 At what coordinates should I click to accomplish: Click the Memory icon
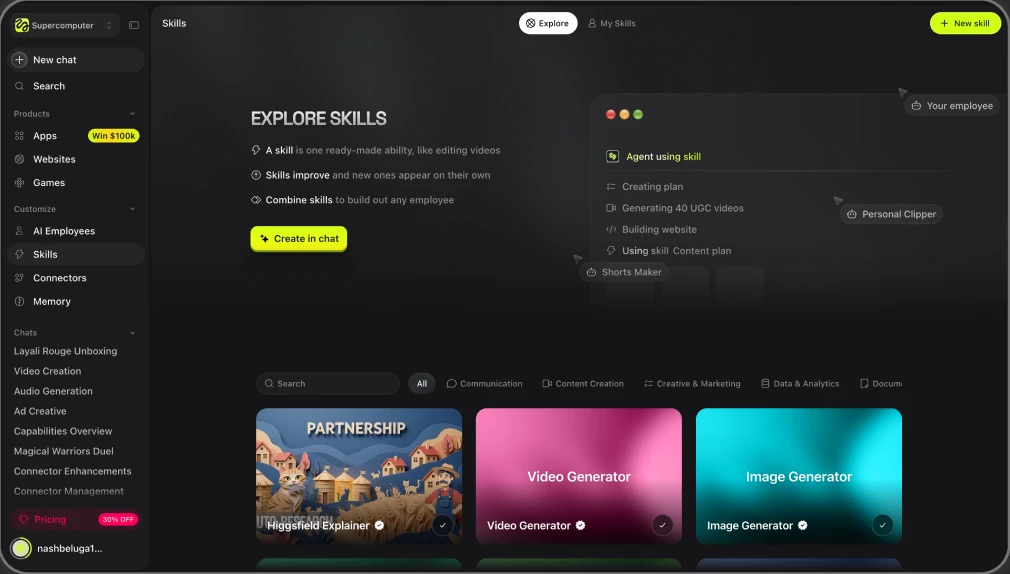pyautogui.click(x=19, y=301)
